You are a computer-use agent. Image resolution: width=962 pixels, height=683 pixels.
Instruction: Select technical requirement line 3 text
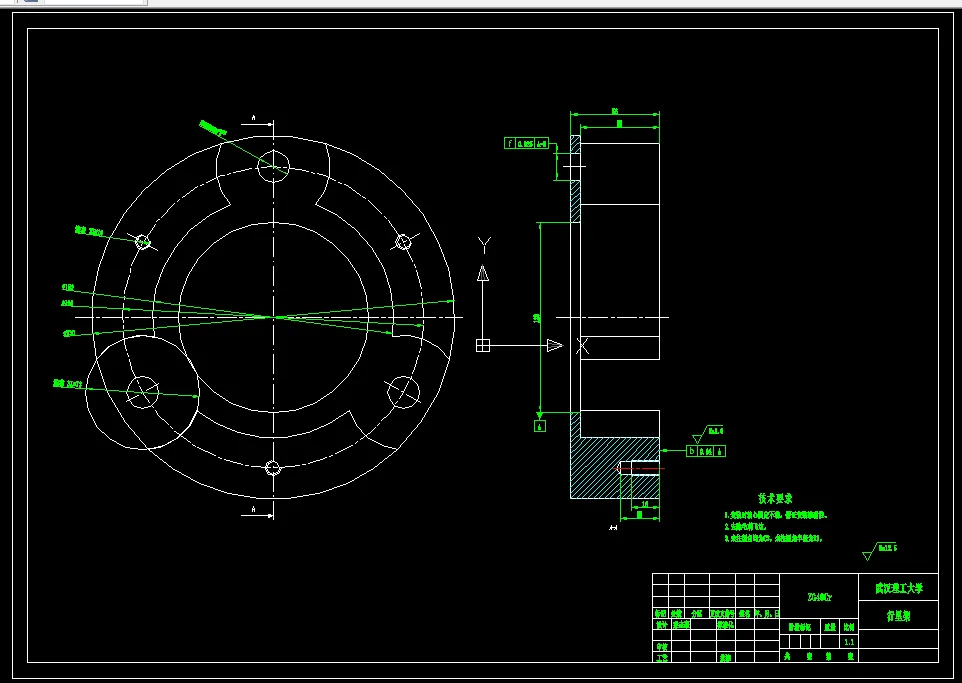click(x=773, y=538)
